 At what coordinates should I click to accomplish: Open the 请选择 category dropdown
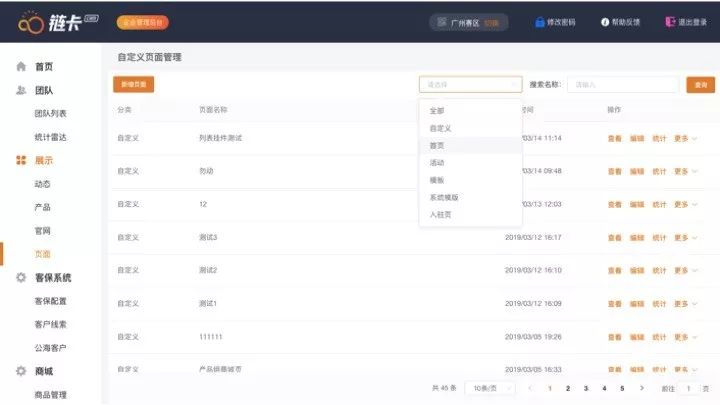470,85
